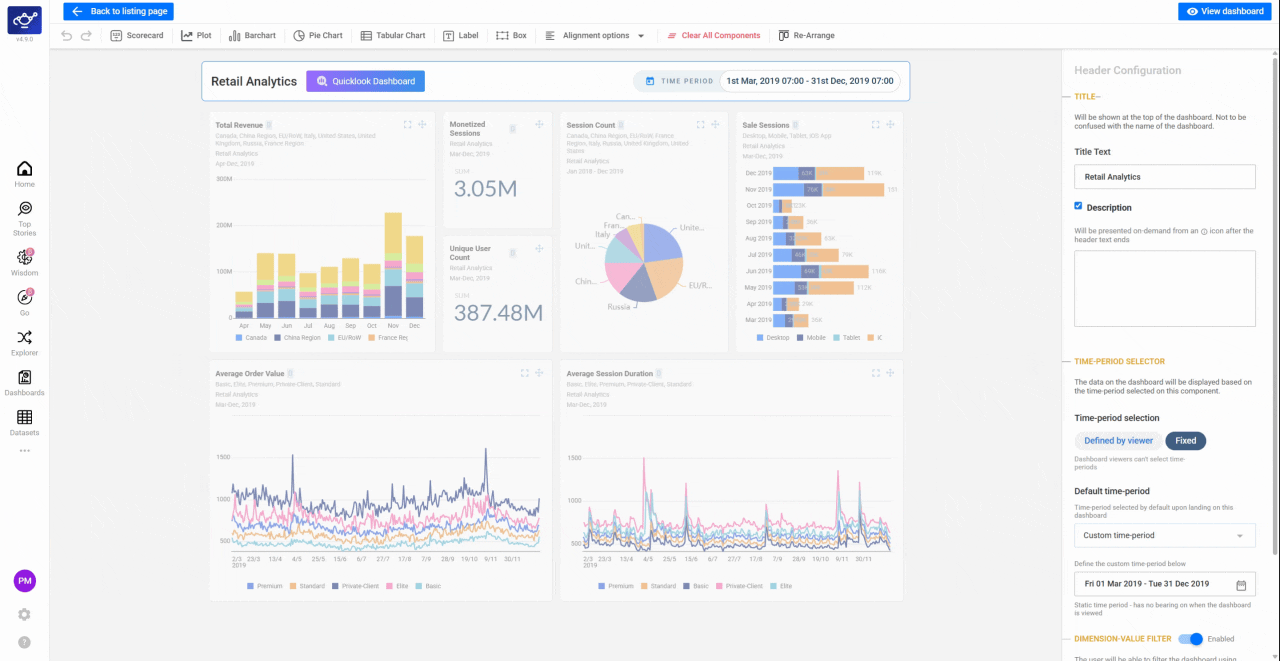Click move handle on Total Revenue
Viewport: 1280px width, 661px height.
[422, 125]
